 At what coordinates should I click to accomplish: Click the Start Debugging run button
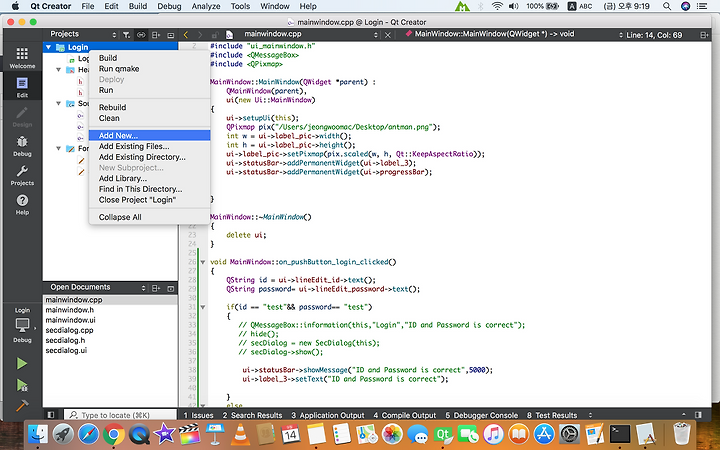coord(22,384)
